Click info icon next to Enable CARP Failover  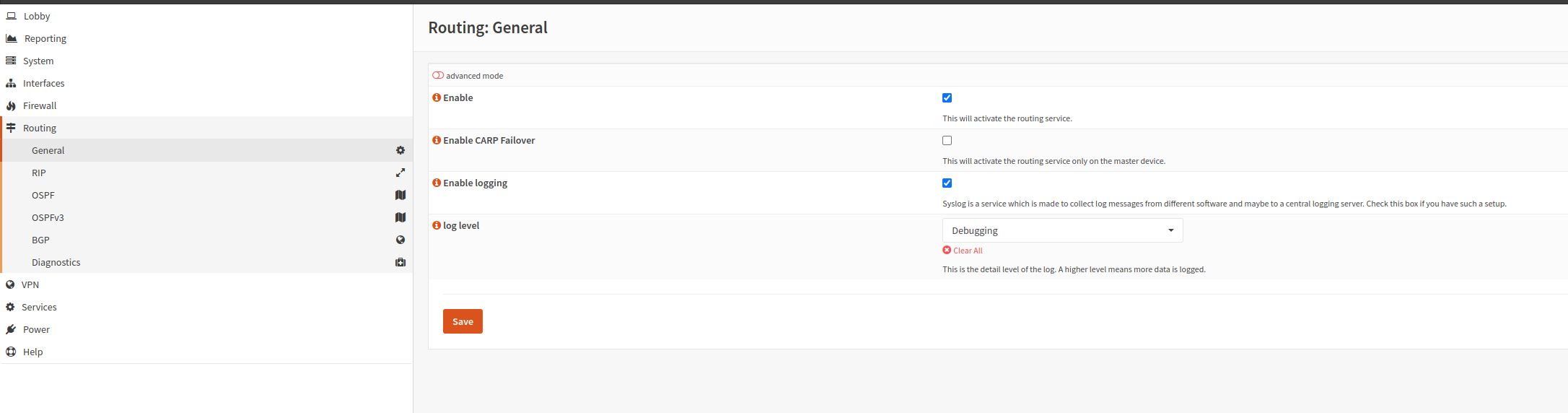(437, 140)
